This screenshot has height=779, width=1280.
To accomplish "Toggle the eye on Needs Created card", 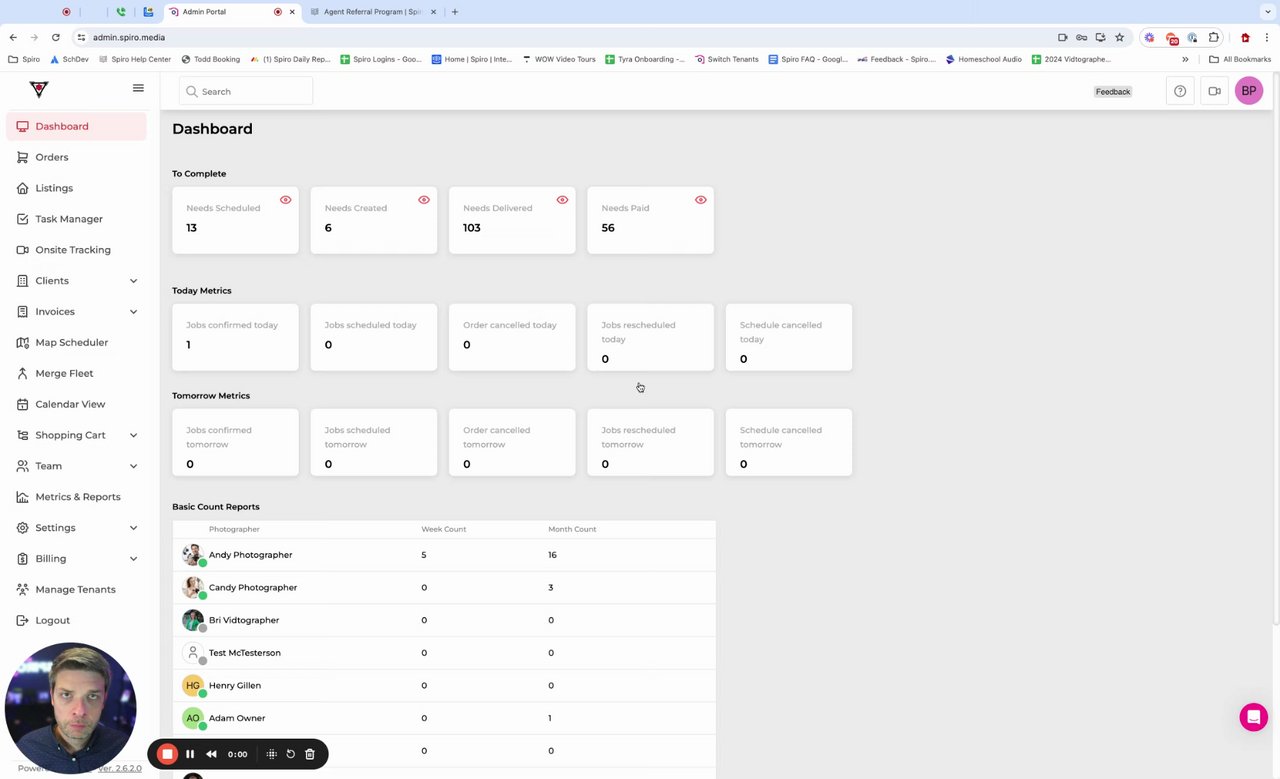I will pos(424,200).
